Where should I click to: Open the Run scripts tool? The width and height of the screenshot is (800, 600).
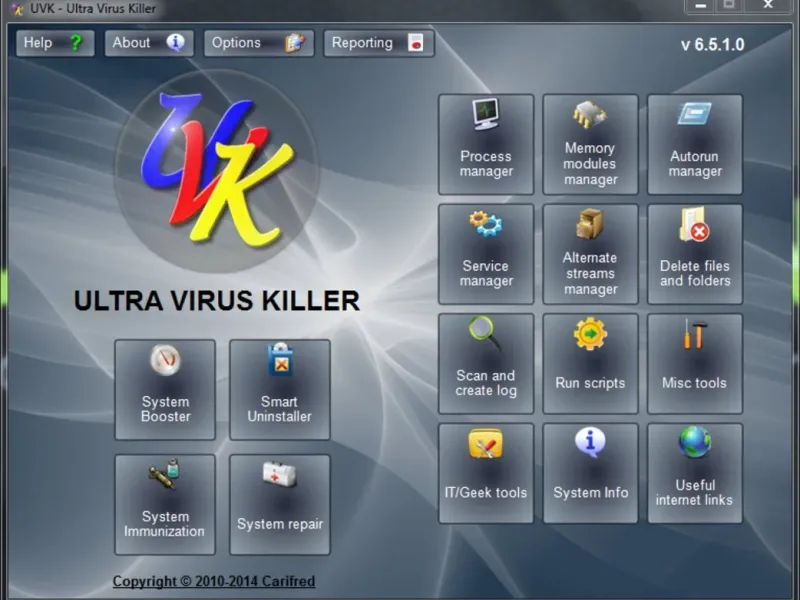pos(590,364)
